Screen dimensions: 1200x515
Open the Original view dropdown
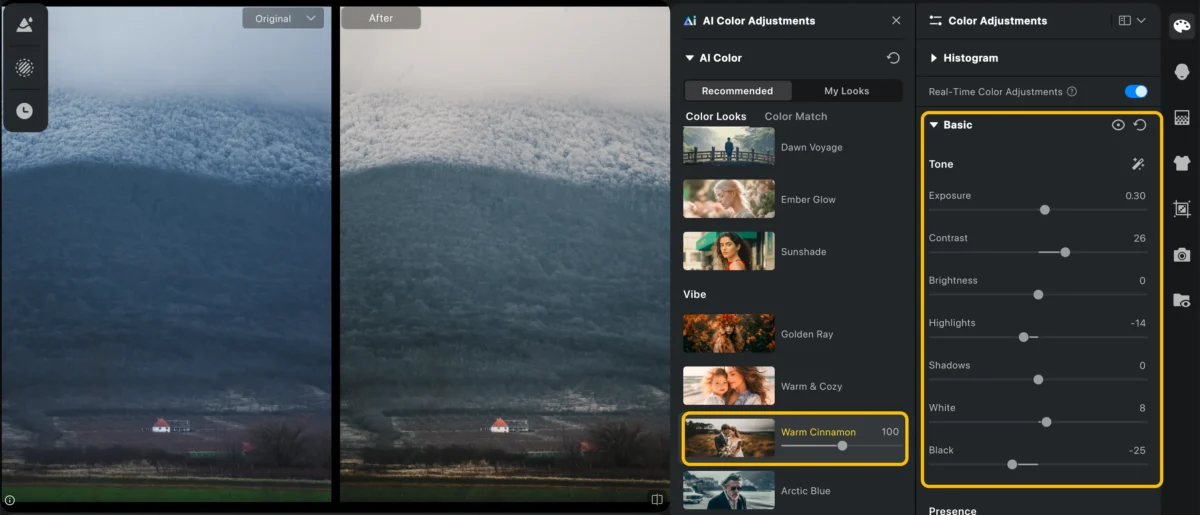pyautogui.click(x=283, y=18)
